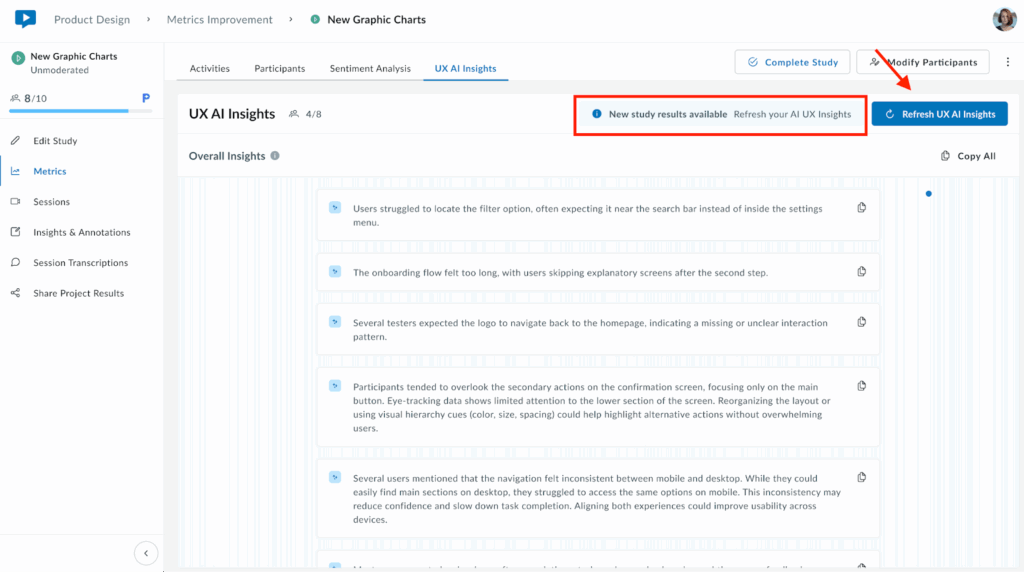Click the green dot in the breadcrumb
The image size is (1024, 572).
point(315,20)
